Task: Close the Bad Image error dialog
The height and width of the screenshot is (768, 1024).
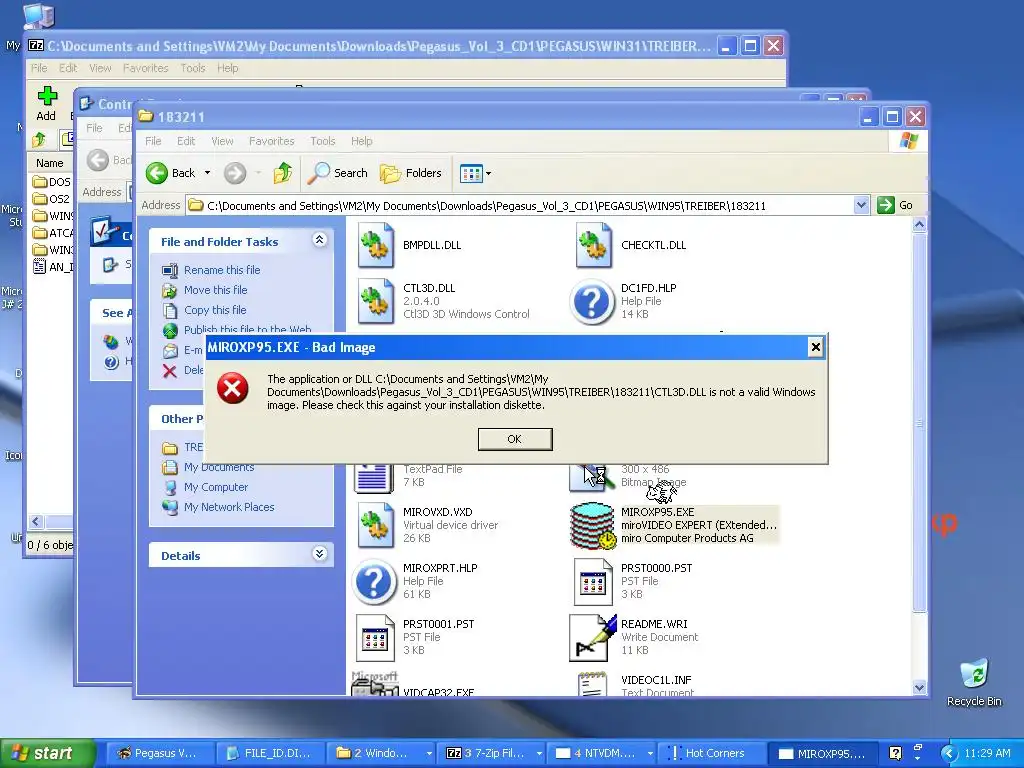Action: (815, 347)
